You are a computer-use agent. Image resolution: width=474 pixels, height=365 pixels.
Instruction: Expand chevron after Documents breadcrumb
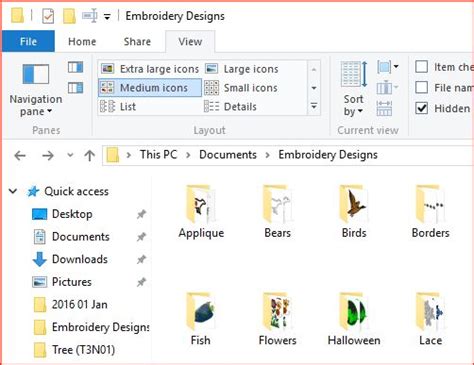click(x=267, y=155)
